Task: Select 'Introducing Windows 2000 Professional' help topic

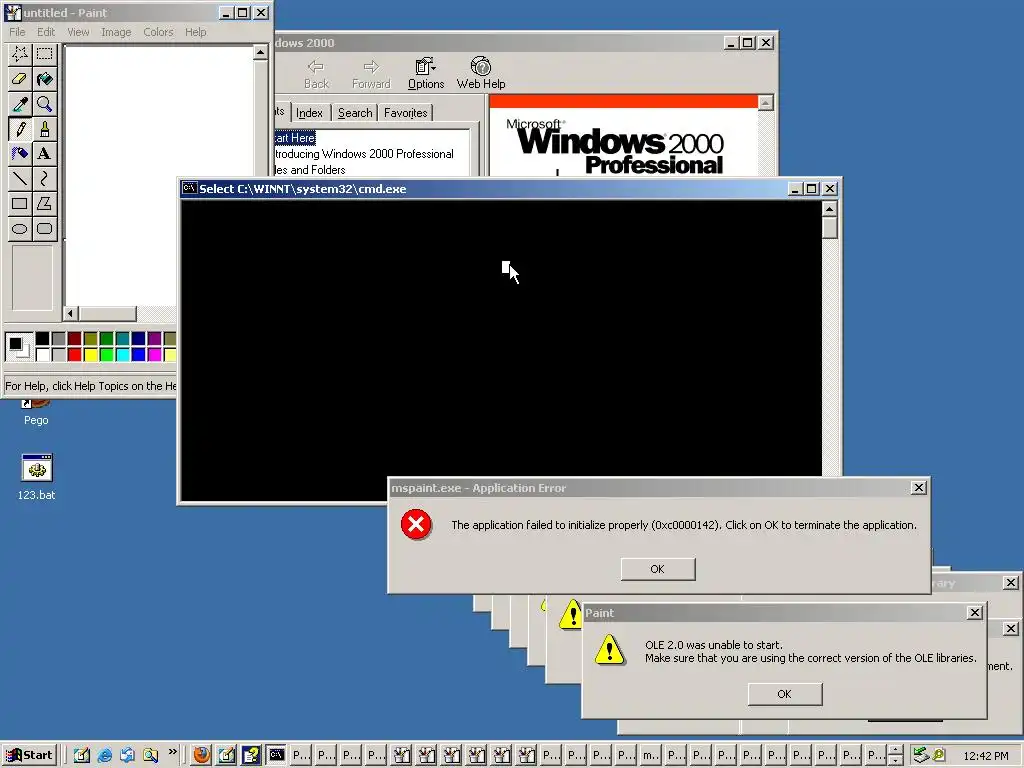Action: click(364, 154)
